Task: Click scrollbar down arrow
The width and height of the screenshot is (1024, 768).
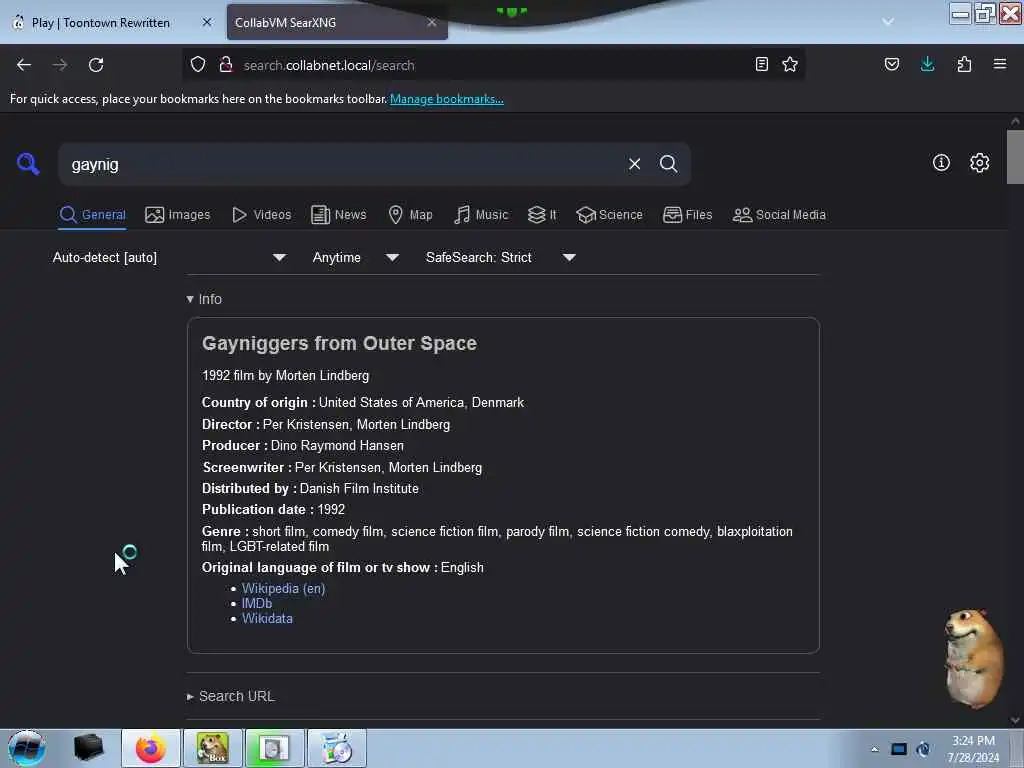Action: point(1015,720)
